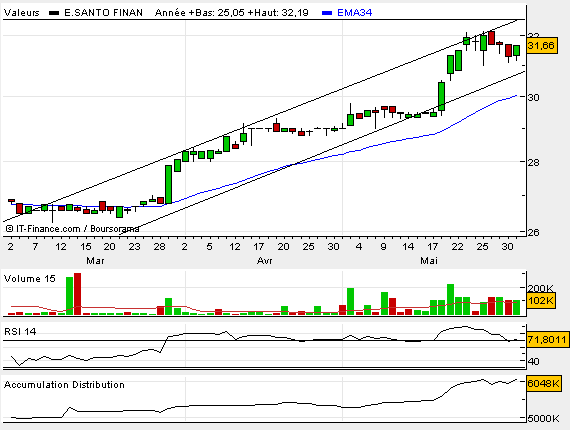The height and width of the screenshot is (430, 570).
Task: Click the 5000K accumulation axis label
Action: (x=543, y=418)
